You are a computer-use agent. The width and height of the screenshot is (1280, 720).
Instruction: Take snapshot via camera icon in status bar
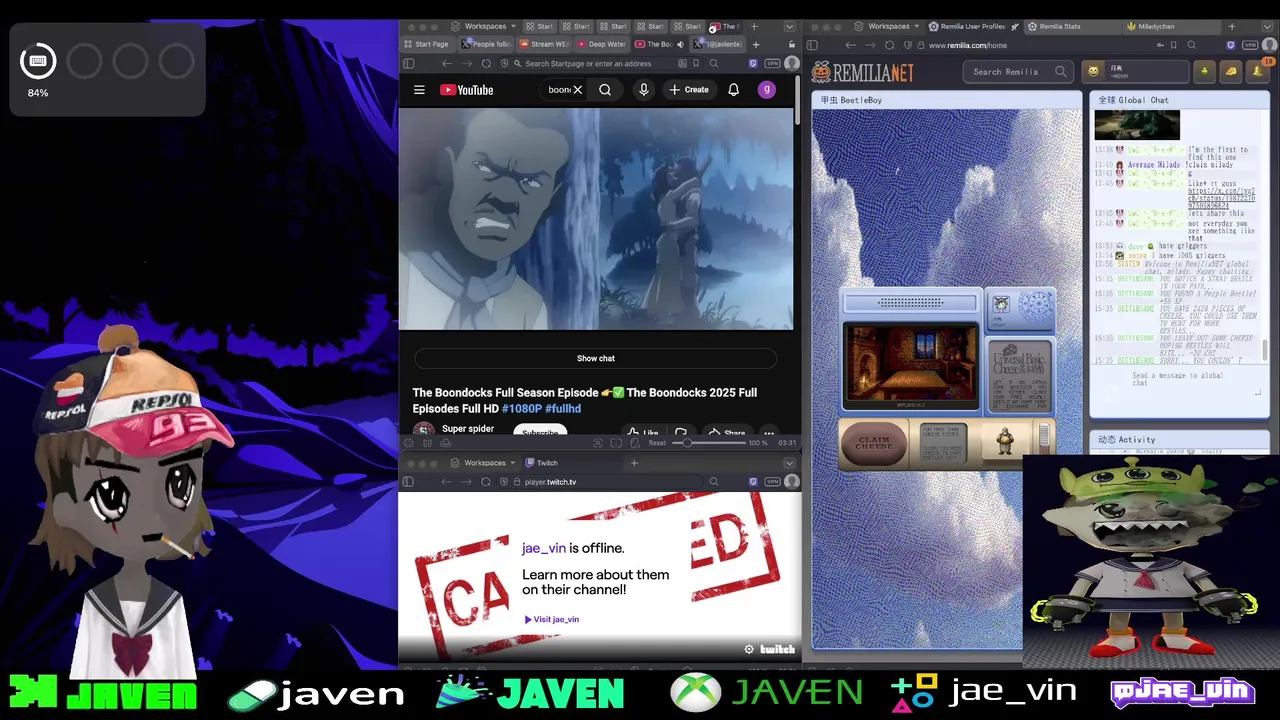[597, 443]
